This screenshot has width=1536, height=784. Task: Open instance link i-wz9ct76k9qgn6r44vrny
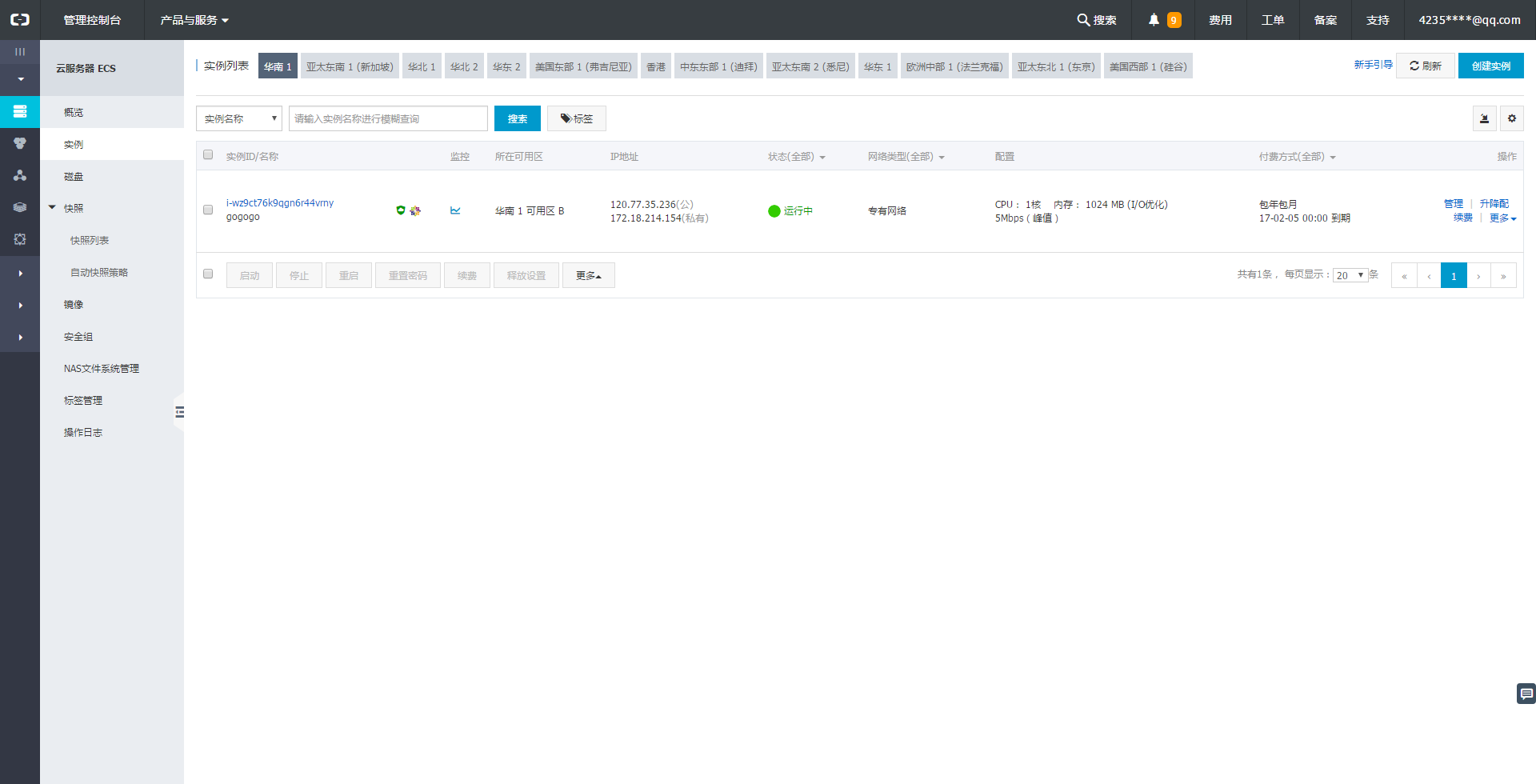click(x=280, y=202)
